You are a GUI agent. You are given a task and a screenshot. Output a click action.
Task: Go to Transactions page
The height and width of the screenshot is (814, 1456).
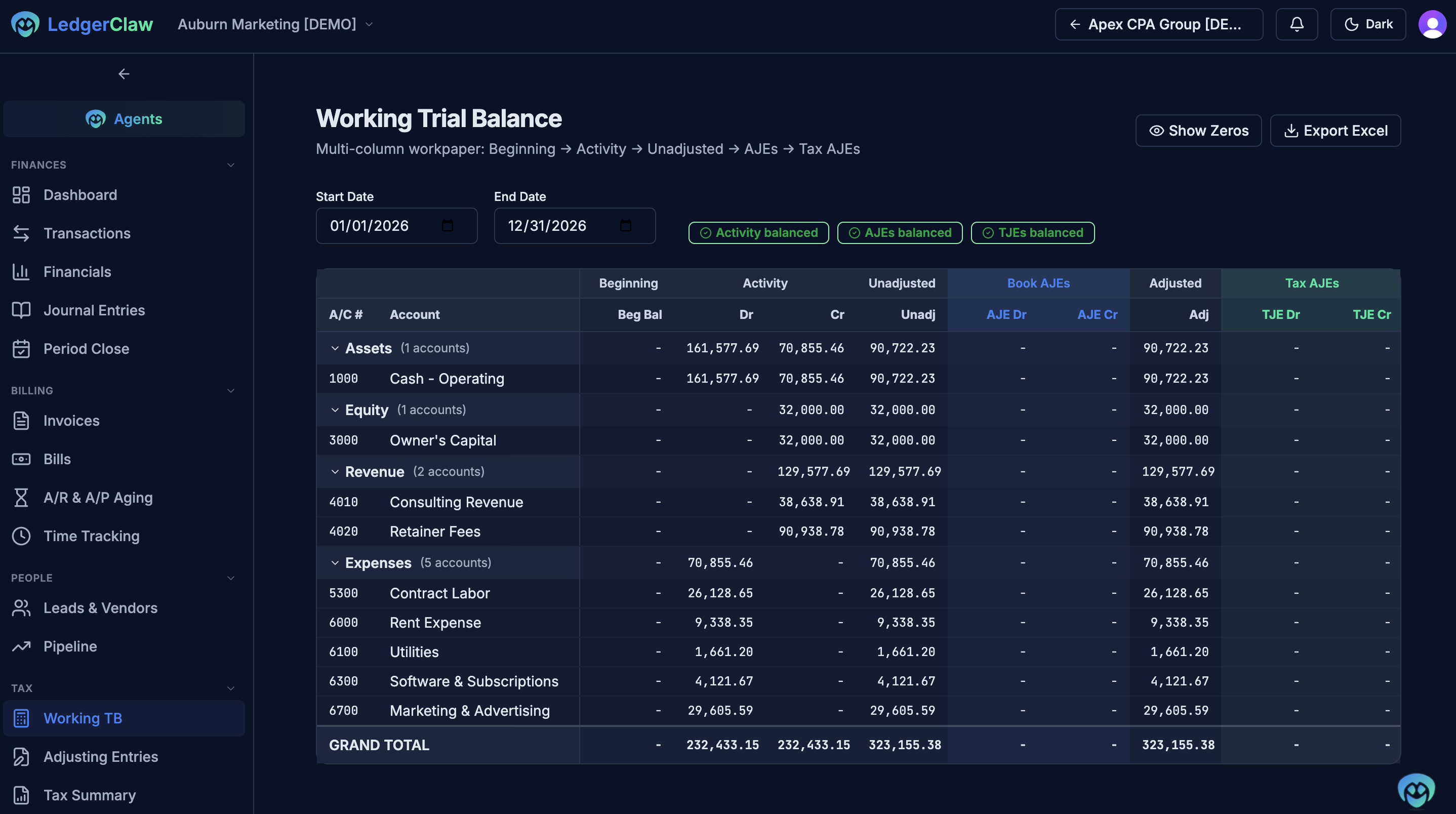[124, 233]
